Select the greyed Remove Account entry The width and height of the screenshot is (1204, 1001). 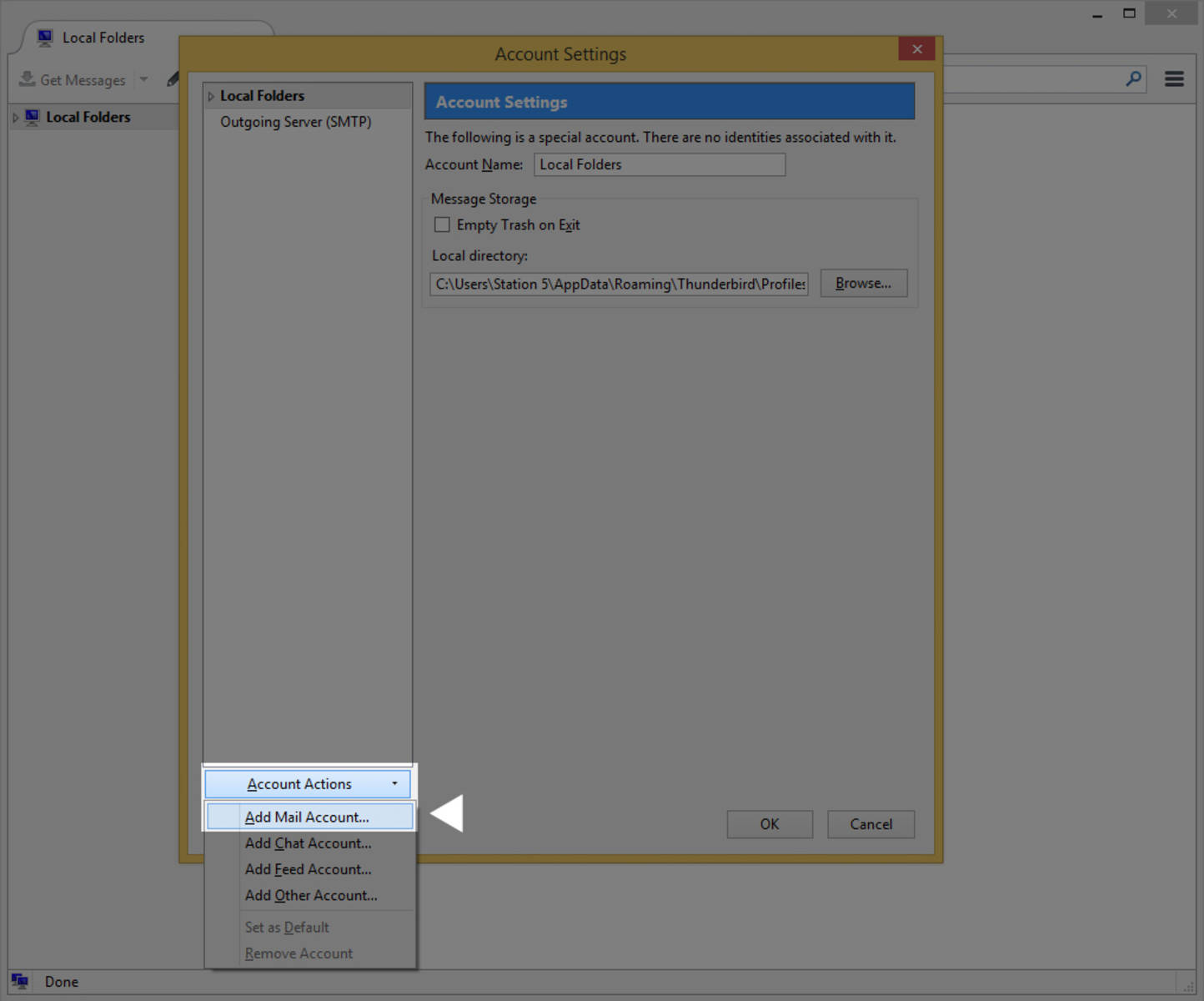coord(309,953)
